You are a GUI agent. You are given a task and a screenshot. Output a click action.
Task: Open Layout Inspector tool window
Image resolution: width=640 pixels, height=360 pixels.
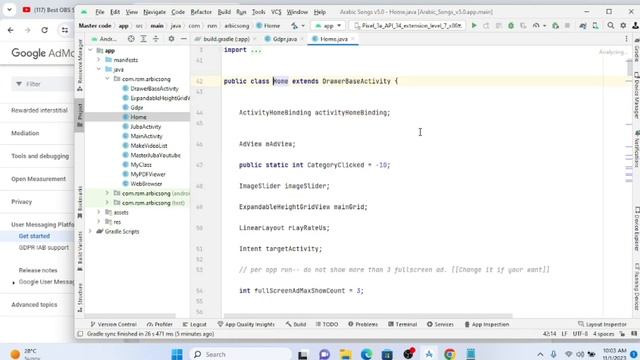(602, 324)
